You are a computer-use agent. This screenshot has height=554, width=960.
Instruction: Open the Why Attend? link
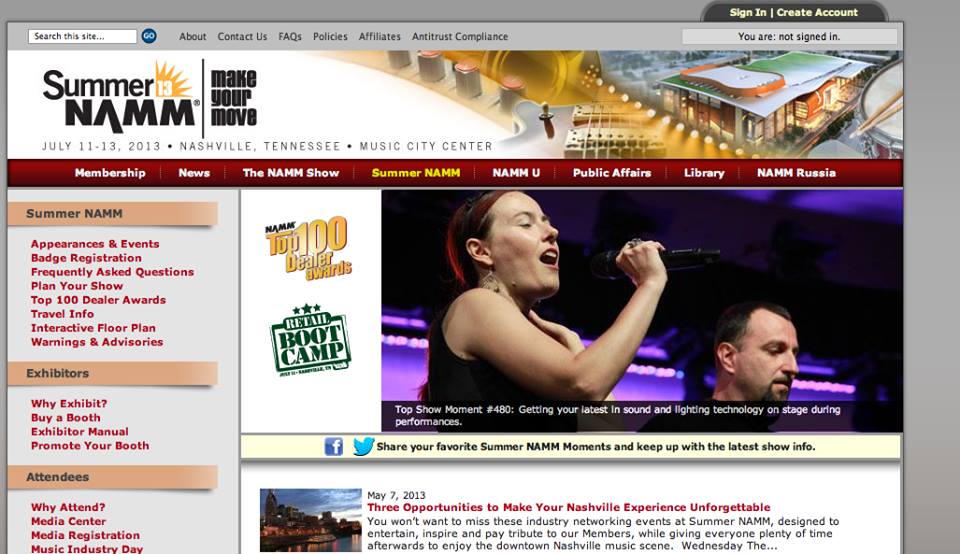[x=68, y=507]
